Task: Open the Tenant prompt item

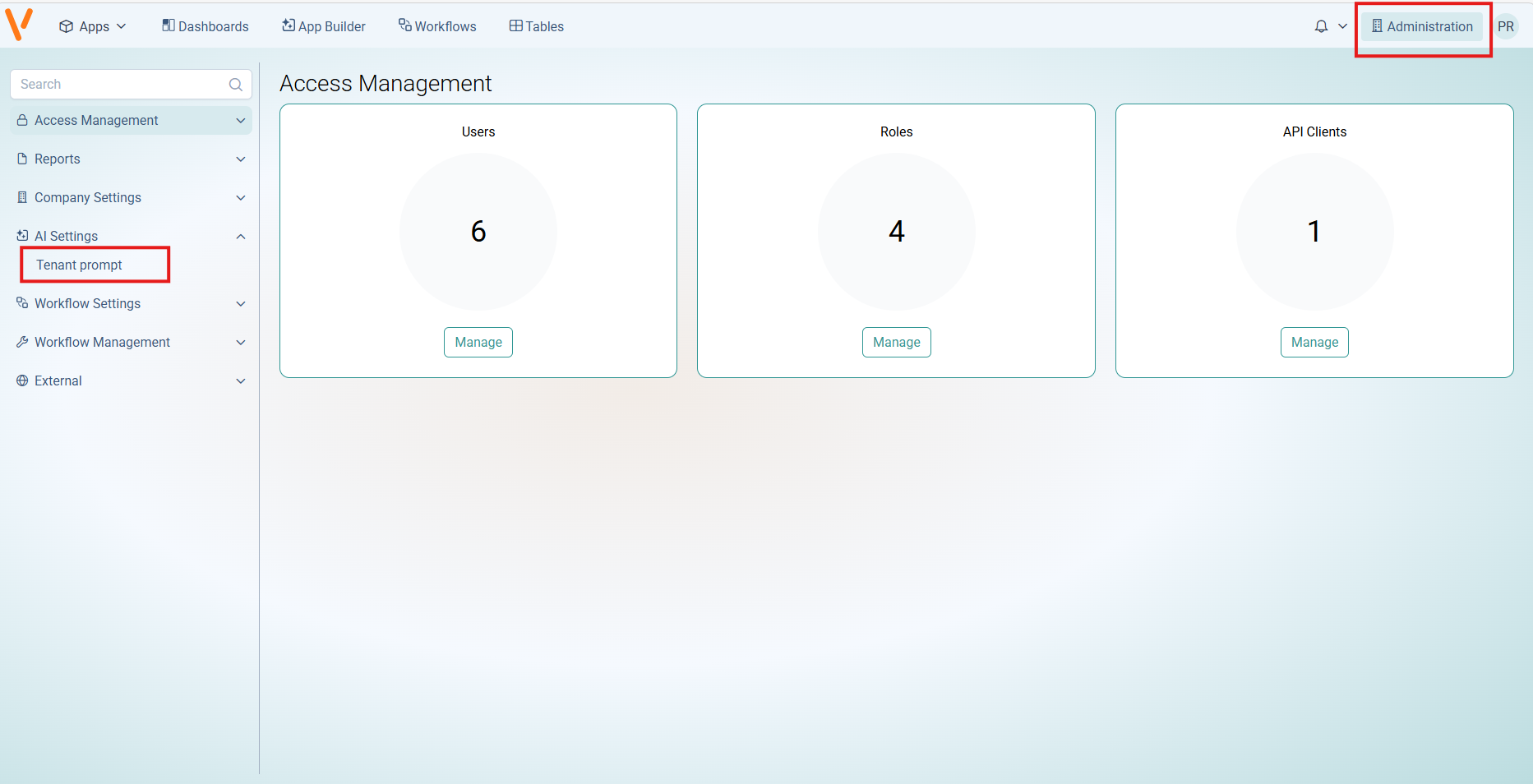Action: coord(79,265)
